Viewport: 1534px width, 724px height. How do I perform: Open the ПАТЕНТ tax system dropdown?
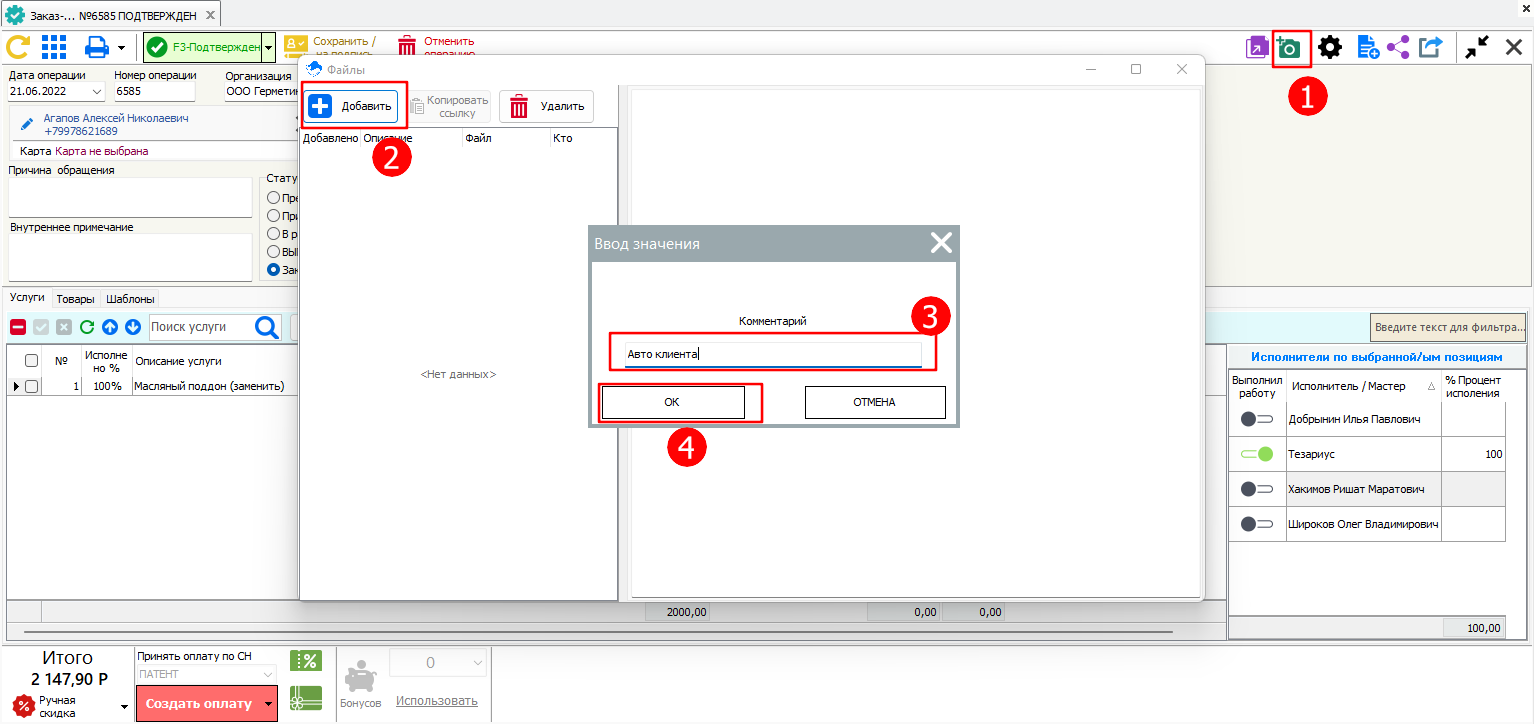point(266,674)
